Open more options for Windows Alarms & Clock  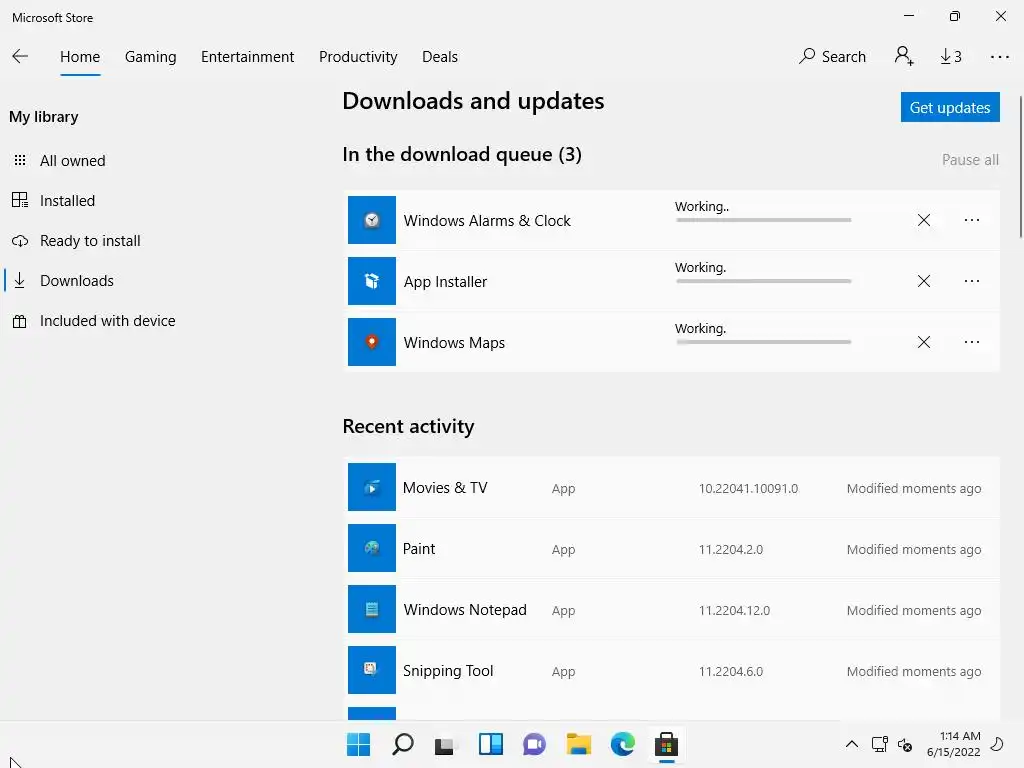pyautogui.click(x=972, y=220)
